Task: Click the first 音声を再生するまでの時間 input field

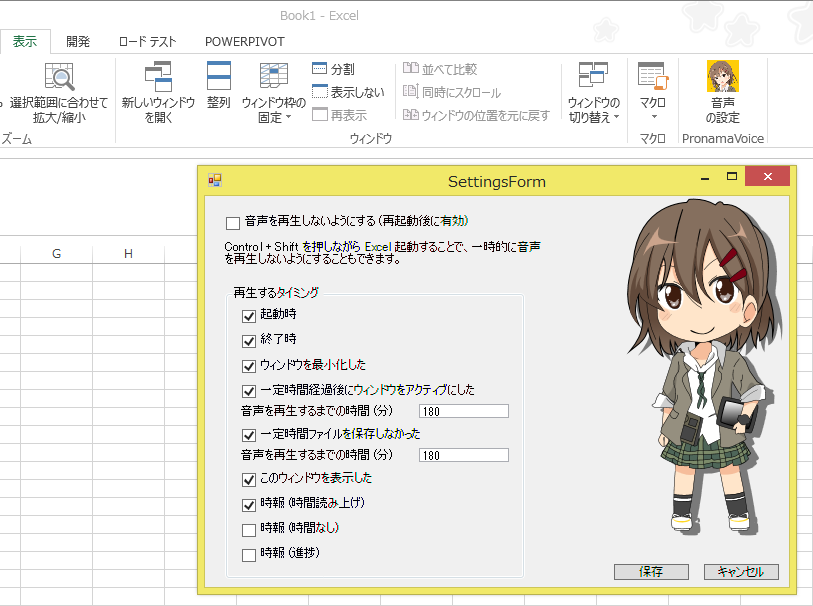Action: click(x=464, y=411)
